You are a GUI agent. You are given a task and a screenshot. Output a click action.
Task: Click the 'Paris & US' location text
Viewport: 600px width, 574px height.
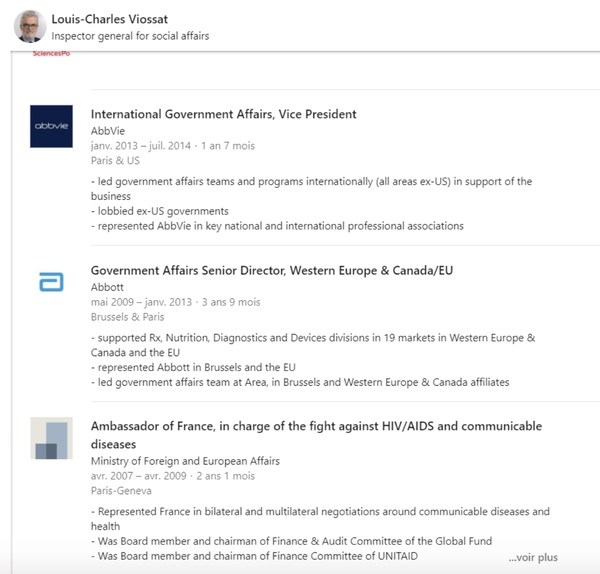point(115,161)
